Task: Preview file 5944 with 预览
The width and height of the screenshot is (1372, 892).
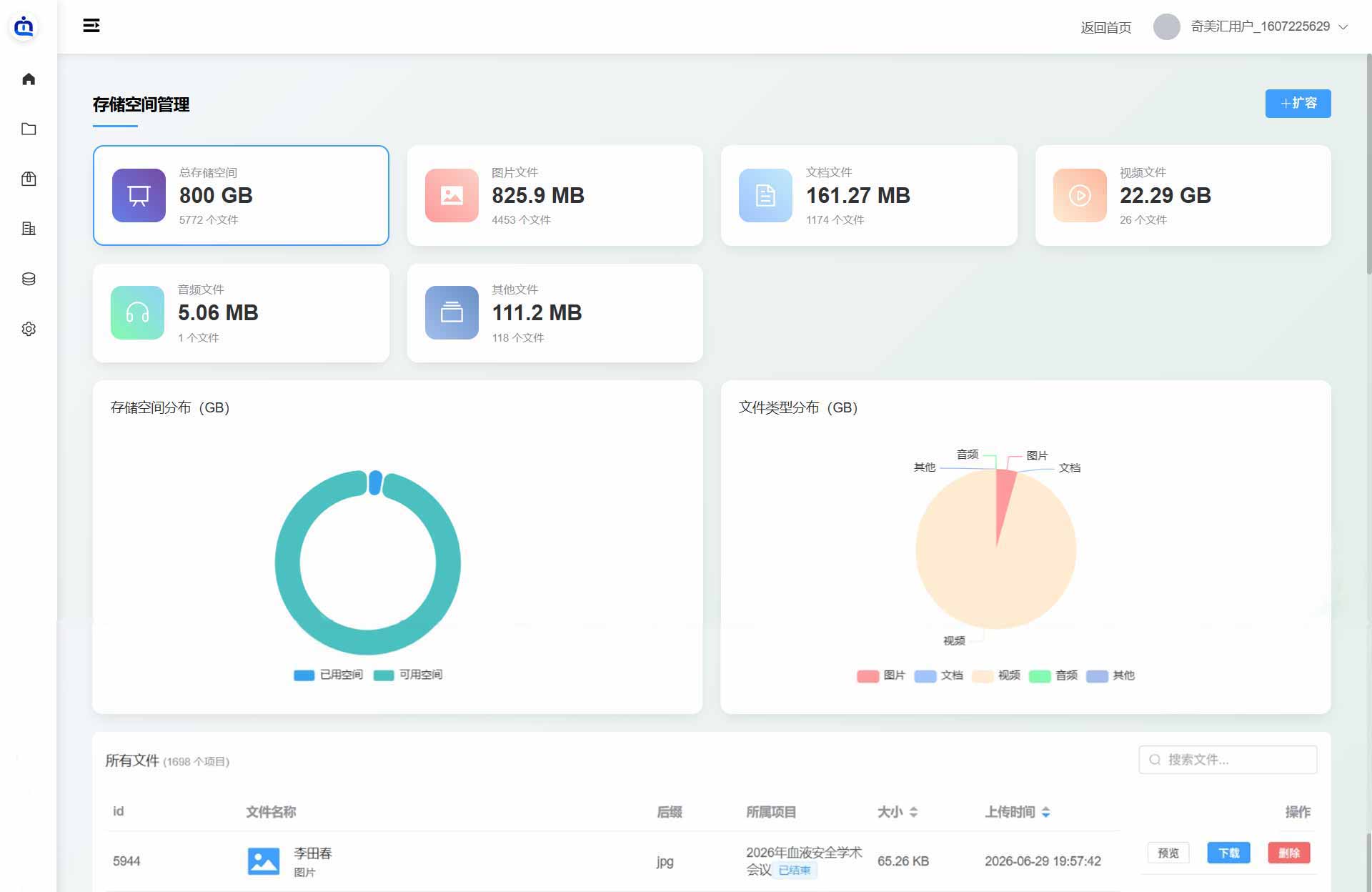Action: tap(1168, 853)
